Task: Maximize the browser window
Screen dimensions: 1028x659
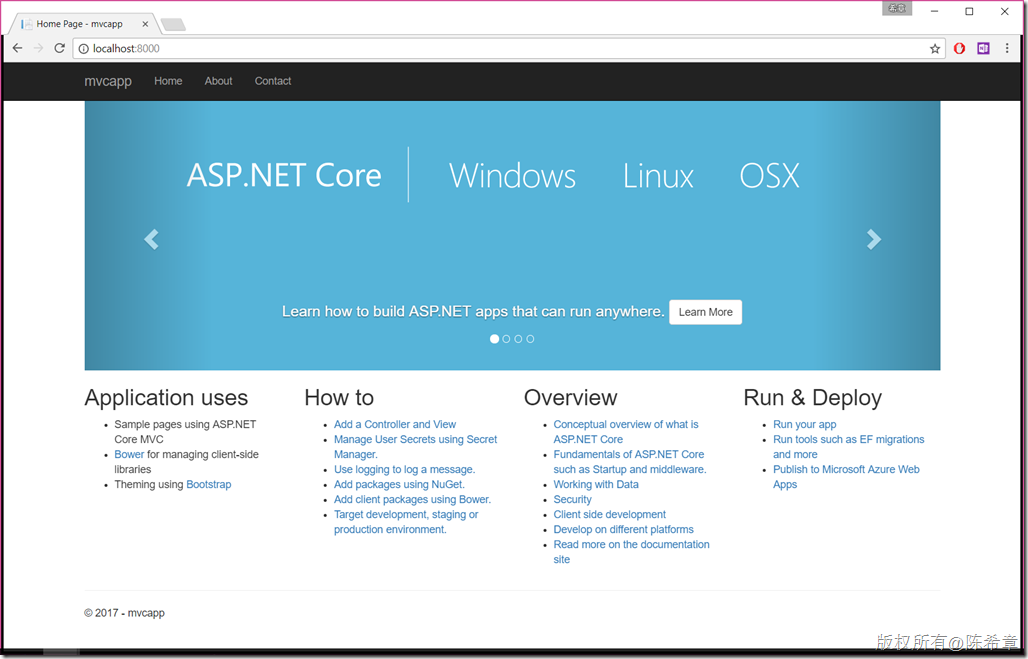Action: pyautogui.click(x=969, y=11)
